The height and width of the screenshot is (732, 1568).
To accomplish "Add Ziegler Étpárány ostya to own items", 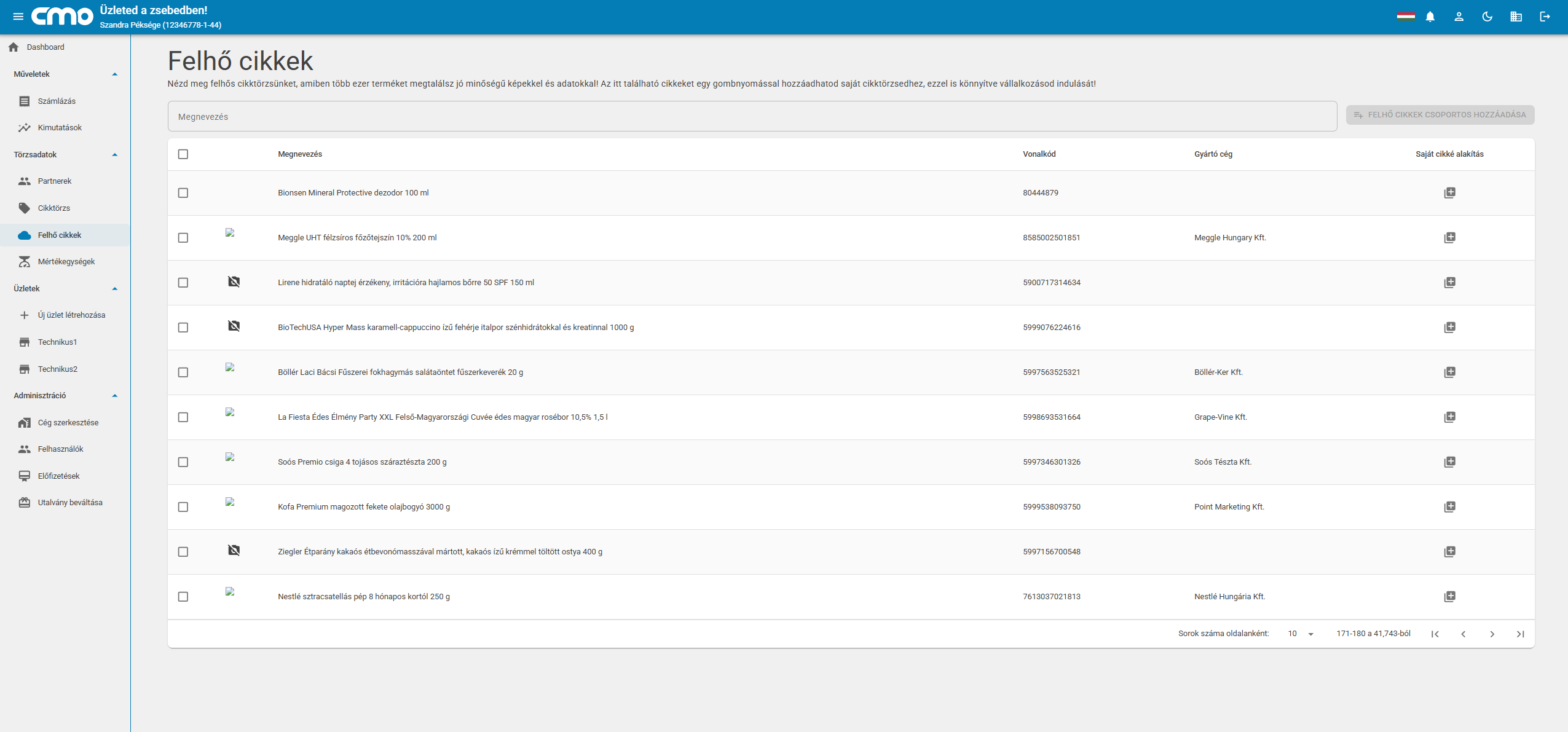I will pos(1449,552).
